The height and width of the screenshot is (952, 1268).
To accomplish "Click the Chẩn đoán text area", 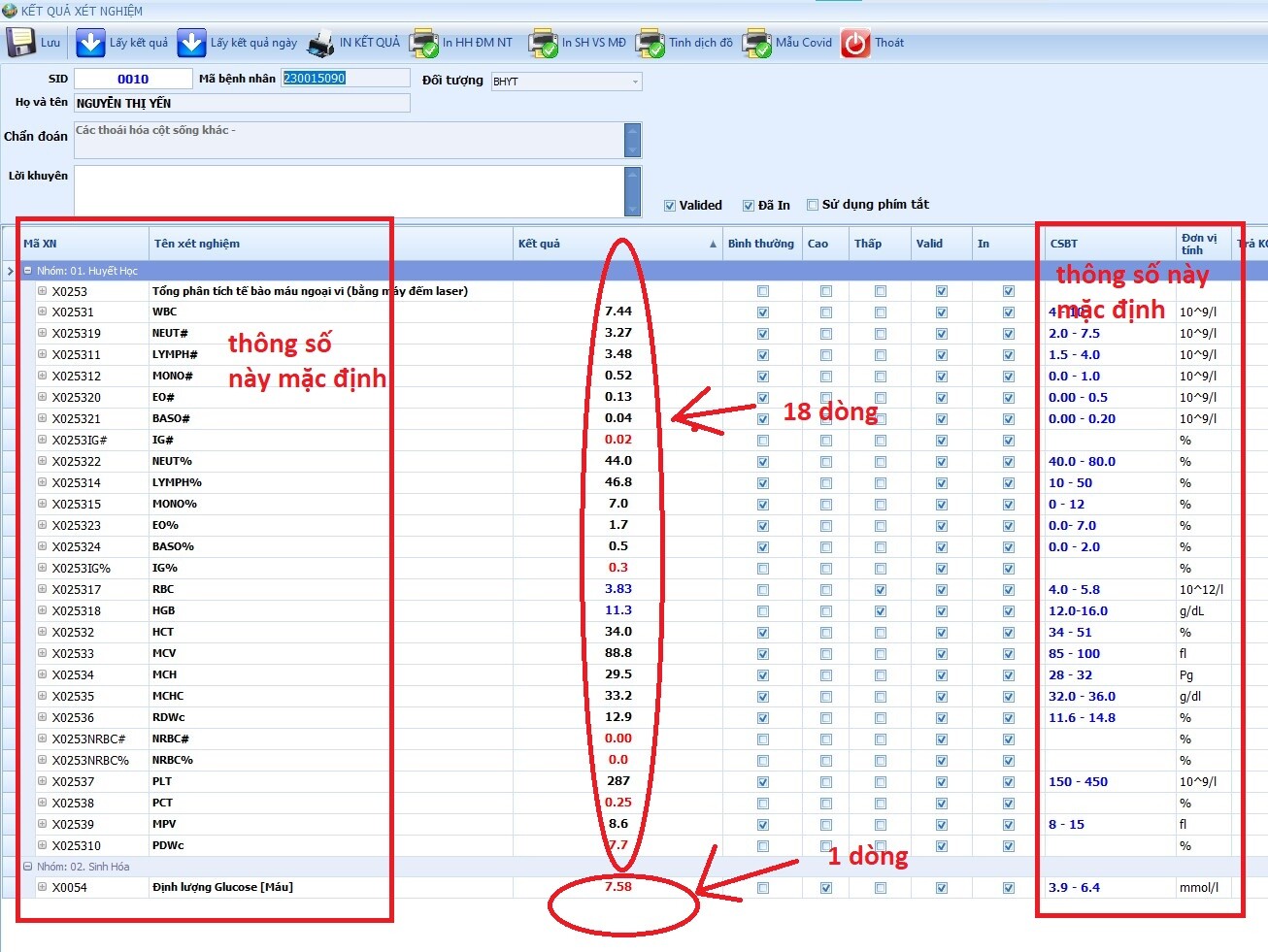I will 350,140.
